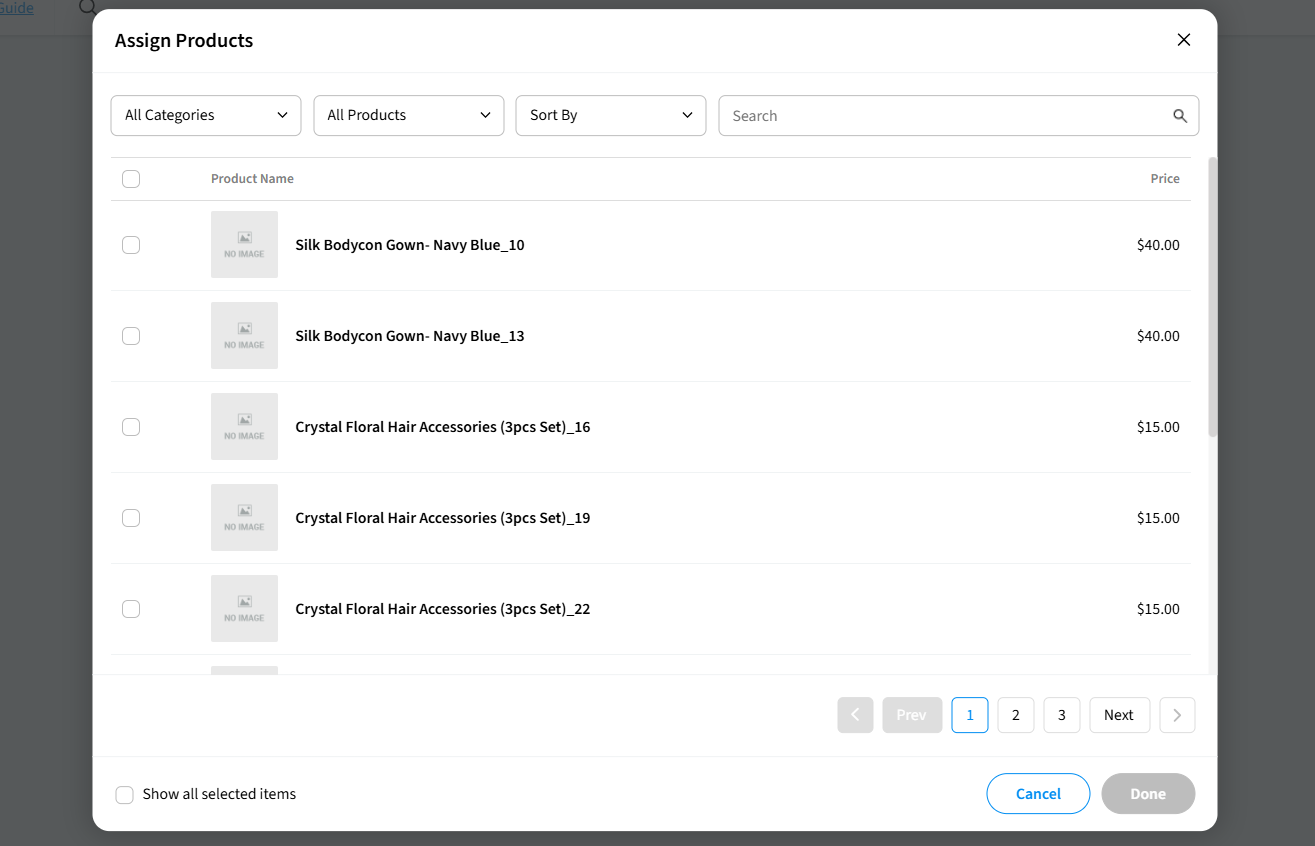Jump to page 3 of products

(x=1061, y=715)
